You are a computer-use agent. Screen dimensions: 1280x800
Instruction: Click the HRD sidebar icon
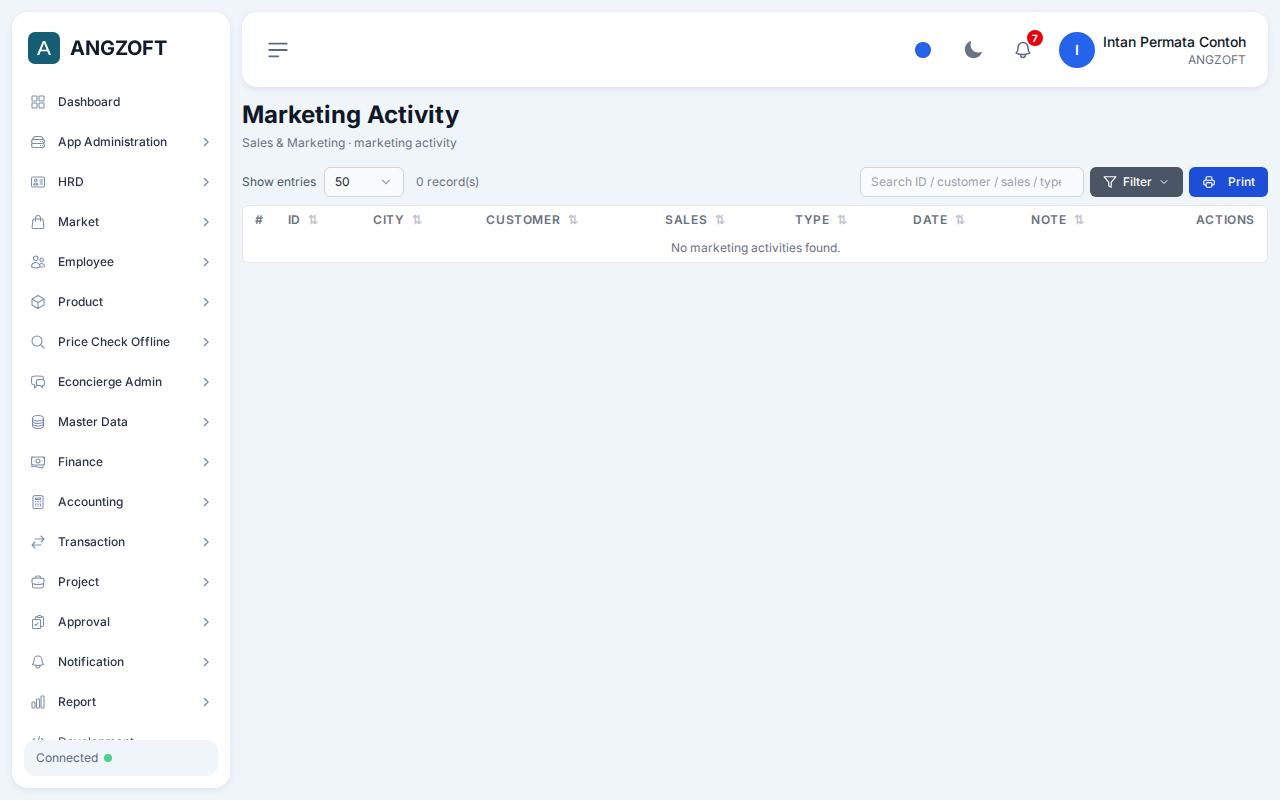pyautogui.click(x=38, y=182)
